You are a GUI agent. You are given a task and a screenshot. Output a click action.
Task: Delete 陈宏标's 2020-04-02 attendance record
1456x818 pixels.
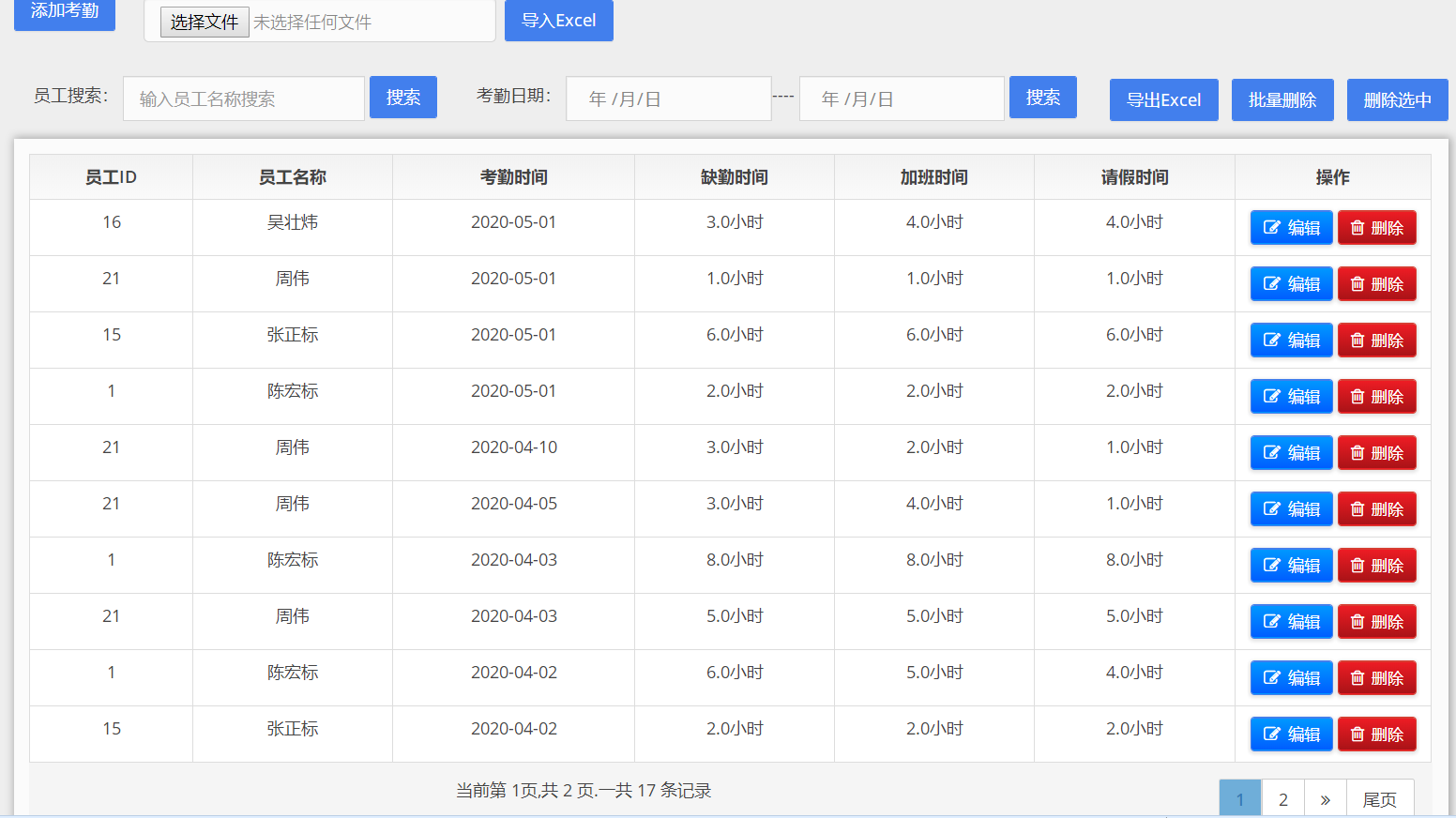(x=1376, y=677)
